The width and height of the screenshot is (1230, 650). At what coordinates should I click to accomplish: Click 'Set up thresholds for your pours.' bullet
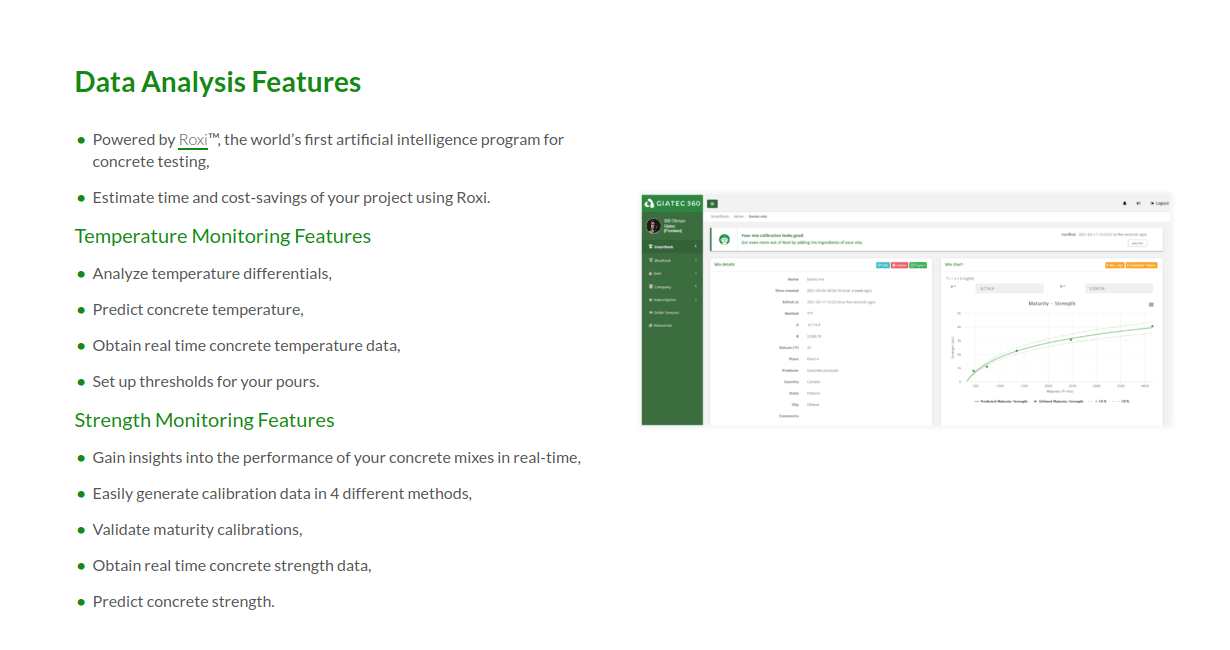click(x=206, y=382)
